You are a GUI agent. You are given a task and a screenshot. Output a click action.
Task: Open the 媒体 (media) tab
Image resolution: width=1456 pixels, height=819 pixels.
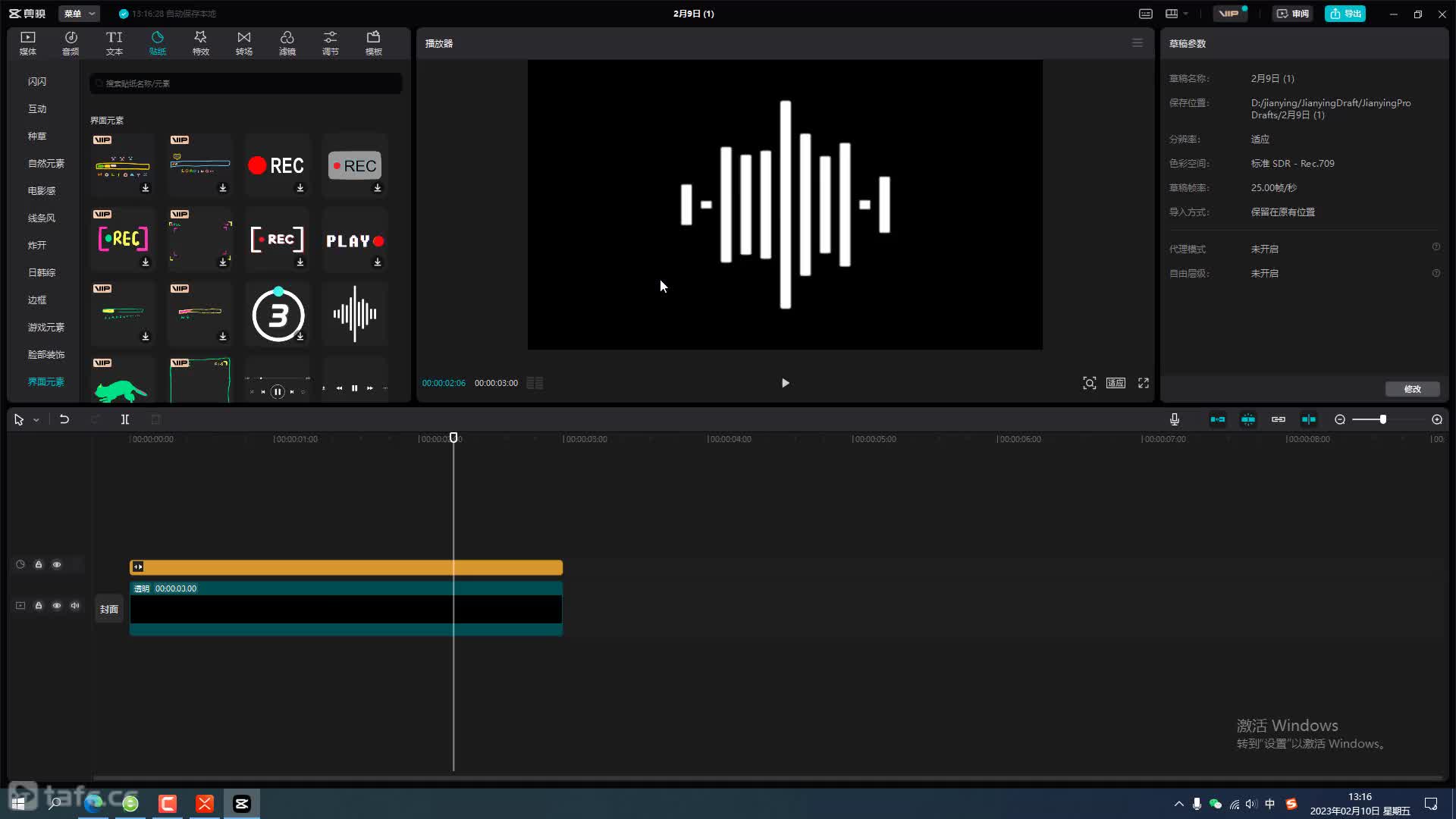pyautogui.click(x=28, y=43)
